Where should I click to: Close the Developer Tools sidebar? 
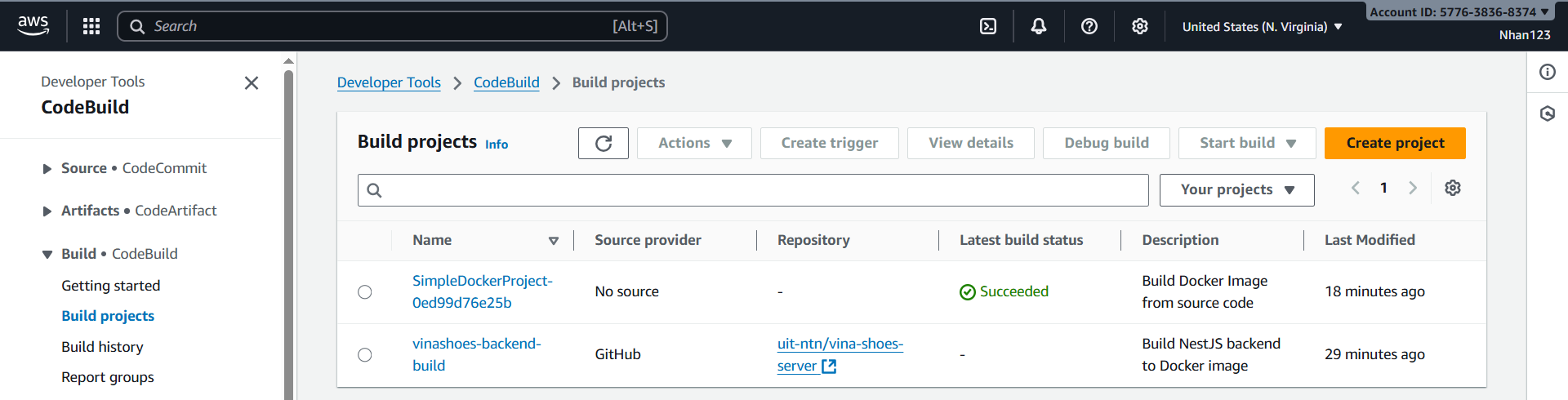252,83
